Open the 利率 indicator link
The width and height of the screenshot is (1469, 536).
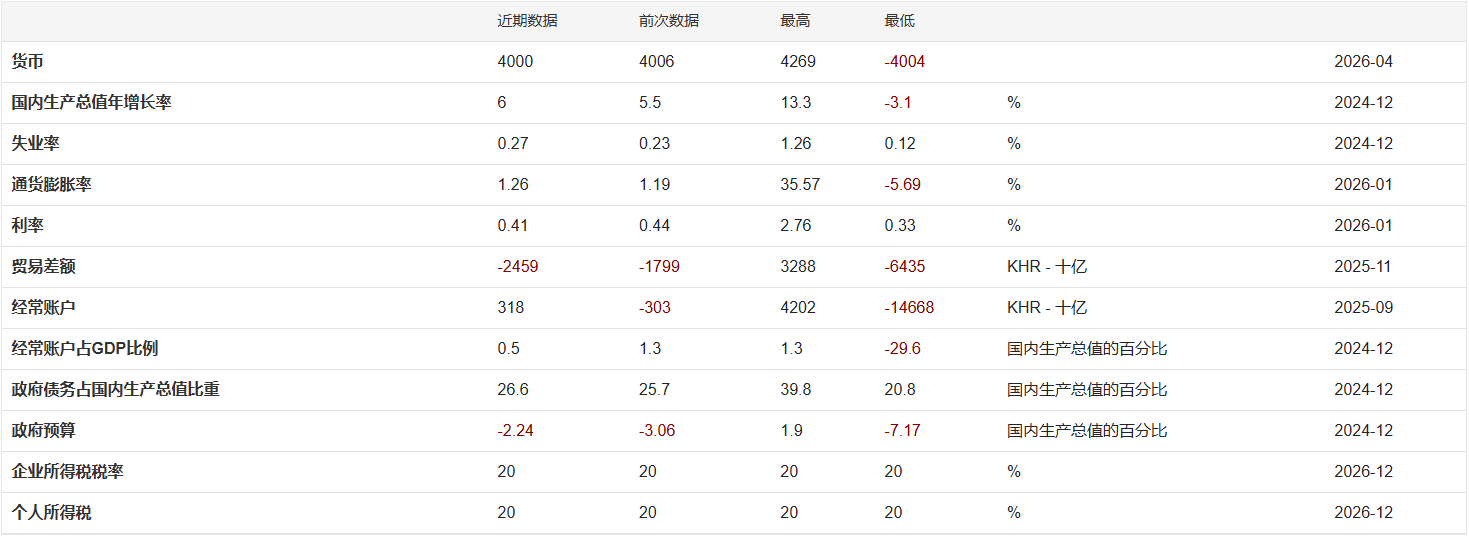pyautogui.click(x=28, y=226)
